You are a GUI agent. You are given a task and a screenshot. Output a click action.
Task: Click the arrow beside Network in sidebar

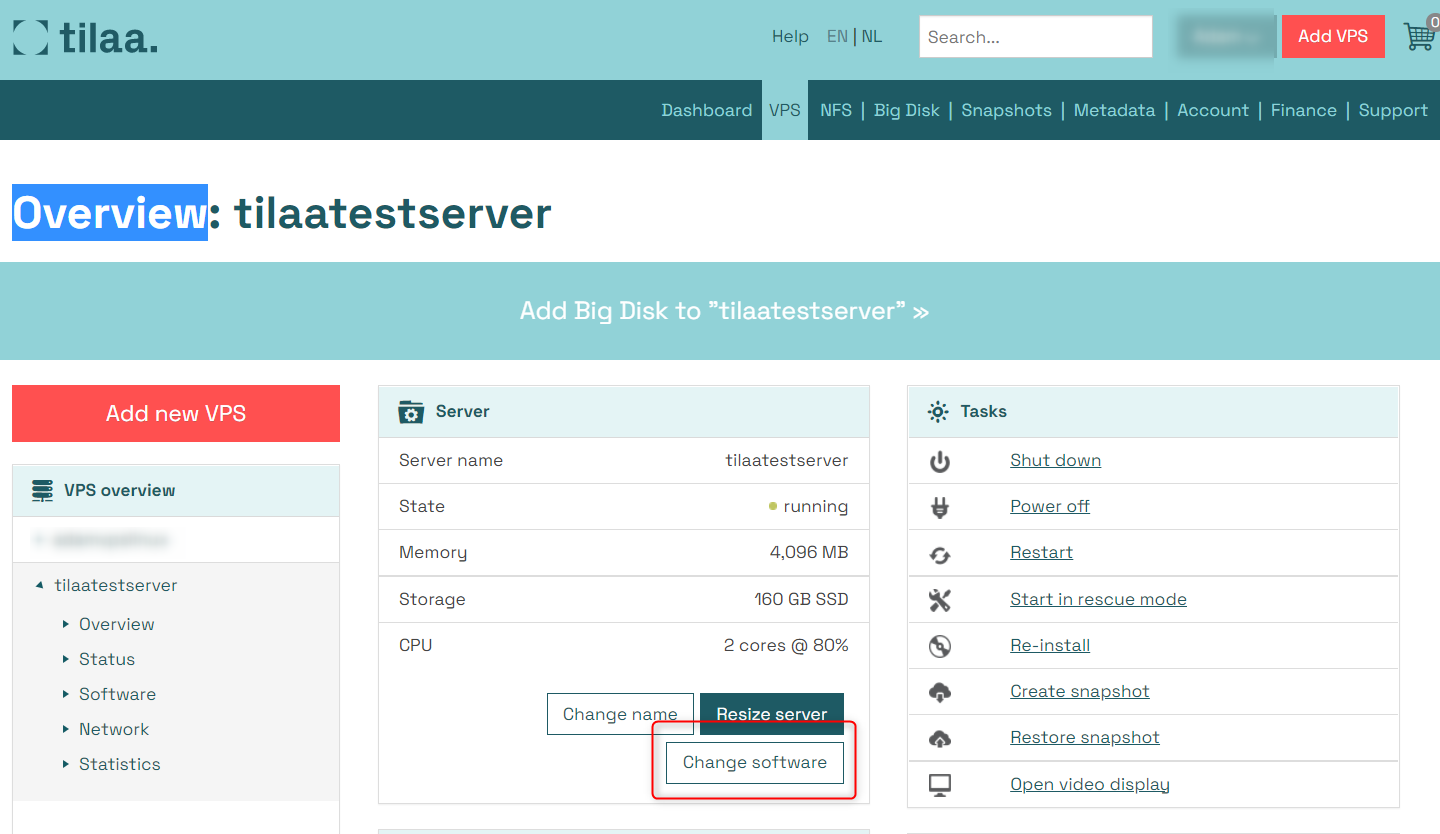[66, 729]
